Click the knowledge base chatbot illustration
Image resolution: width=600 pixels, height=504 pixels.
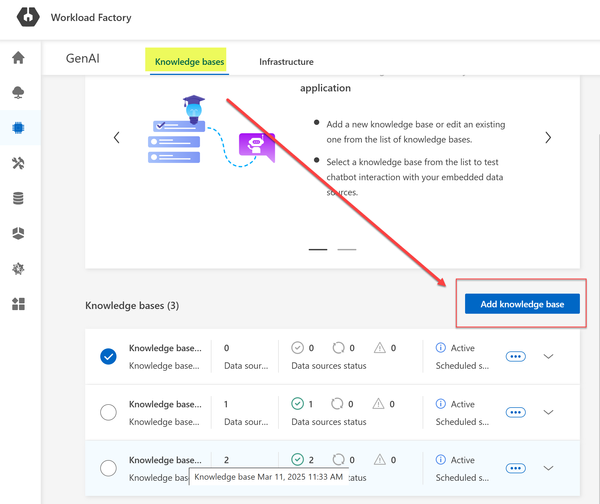pos(211,131)
